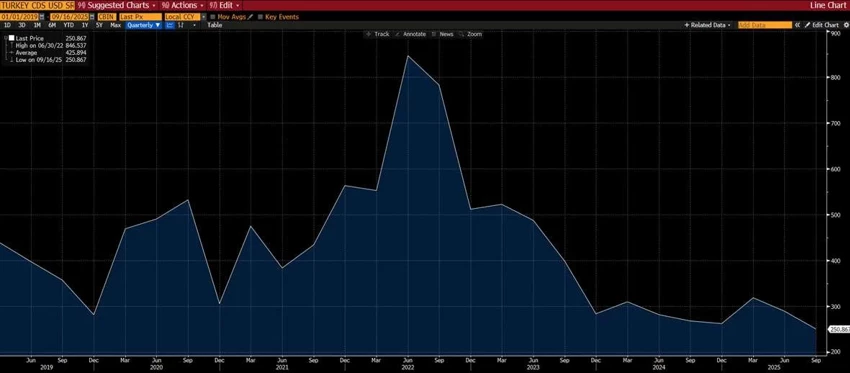This screenshot has height=373, width=850.
Task: Expand the chart type dropdown arrow
Action: pyautogui.click(x=194, y=25)
